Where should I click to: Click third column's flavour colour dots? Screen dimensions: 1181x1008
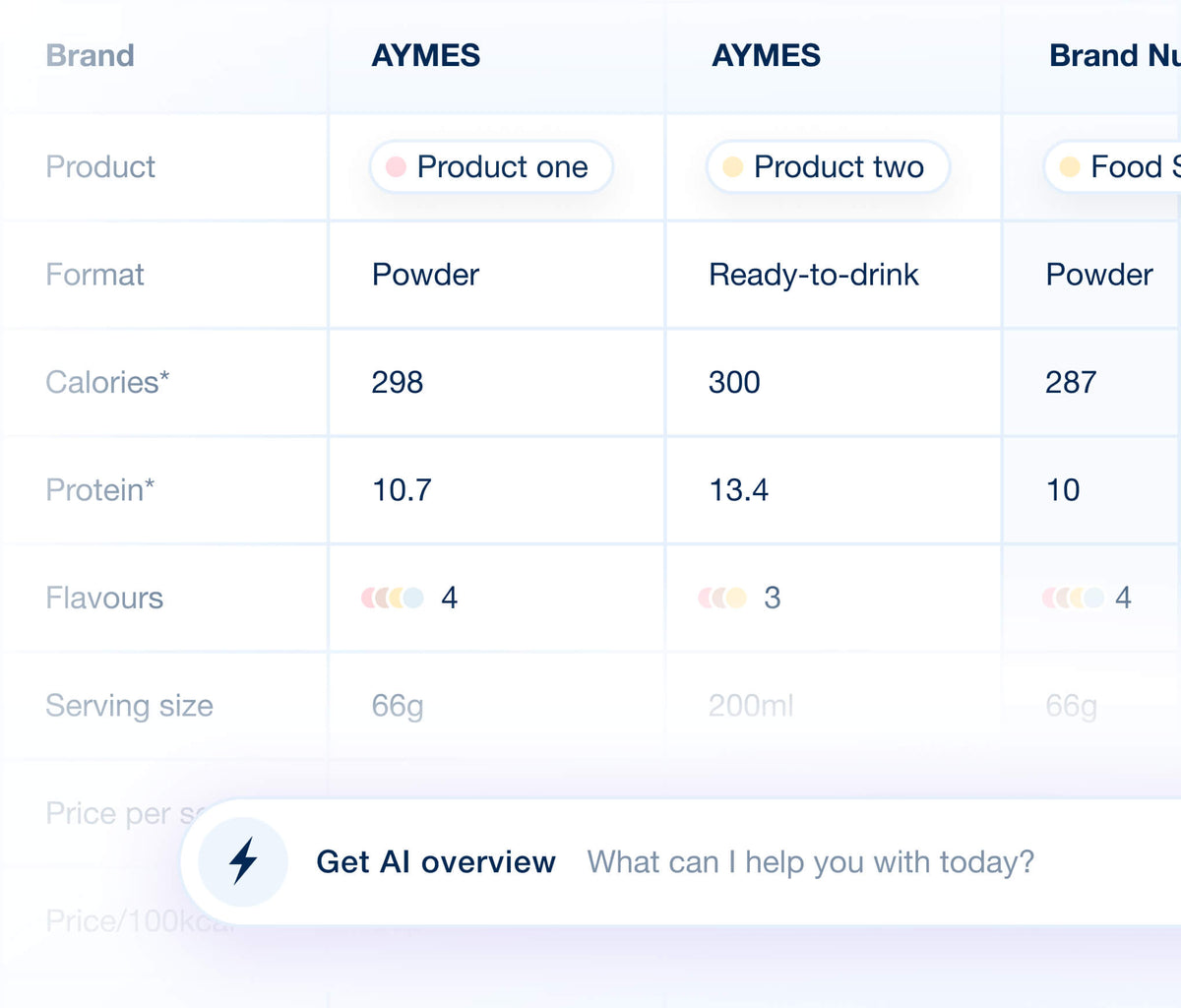[1074, 598]
